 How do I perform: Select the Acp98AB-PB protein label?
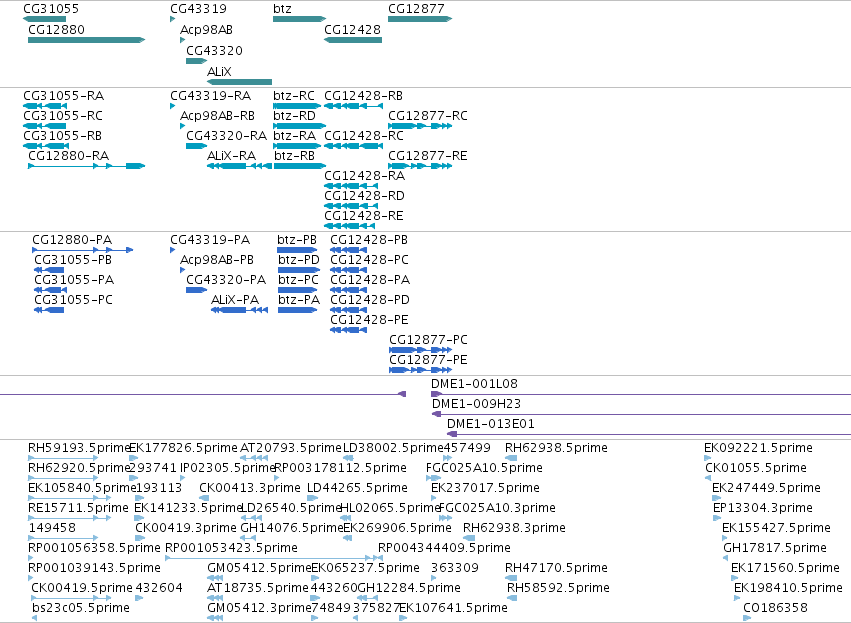(x=217, y=260)
